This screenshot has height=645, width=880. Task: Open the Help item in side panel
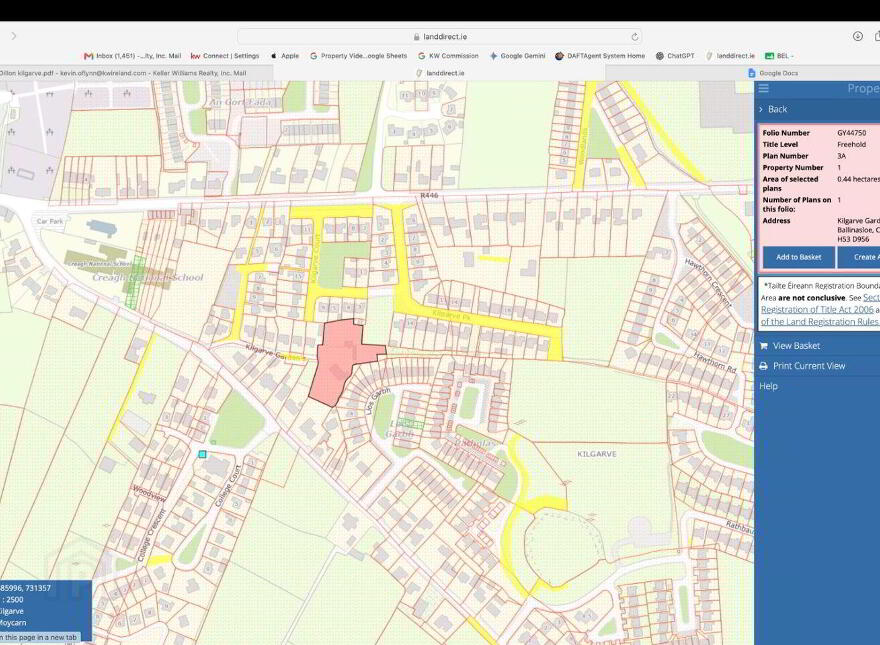pos(768,386)
